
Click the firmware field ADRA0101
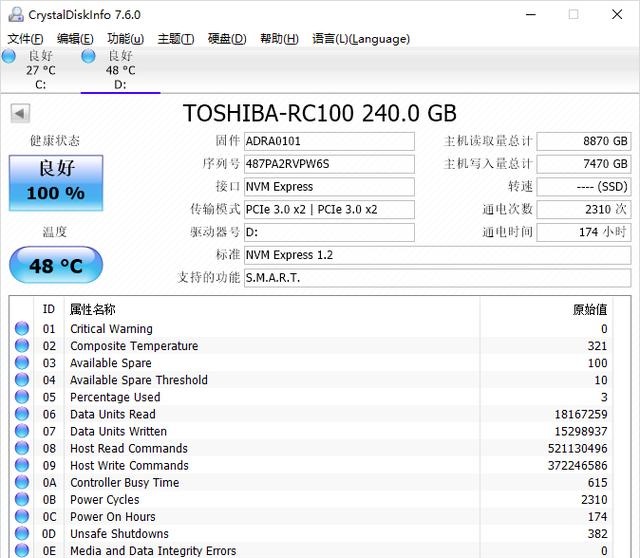(x=329, y=141)
